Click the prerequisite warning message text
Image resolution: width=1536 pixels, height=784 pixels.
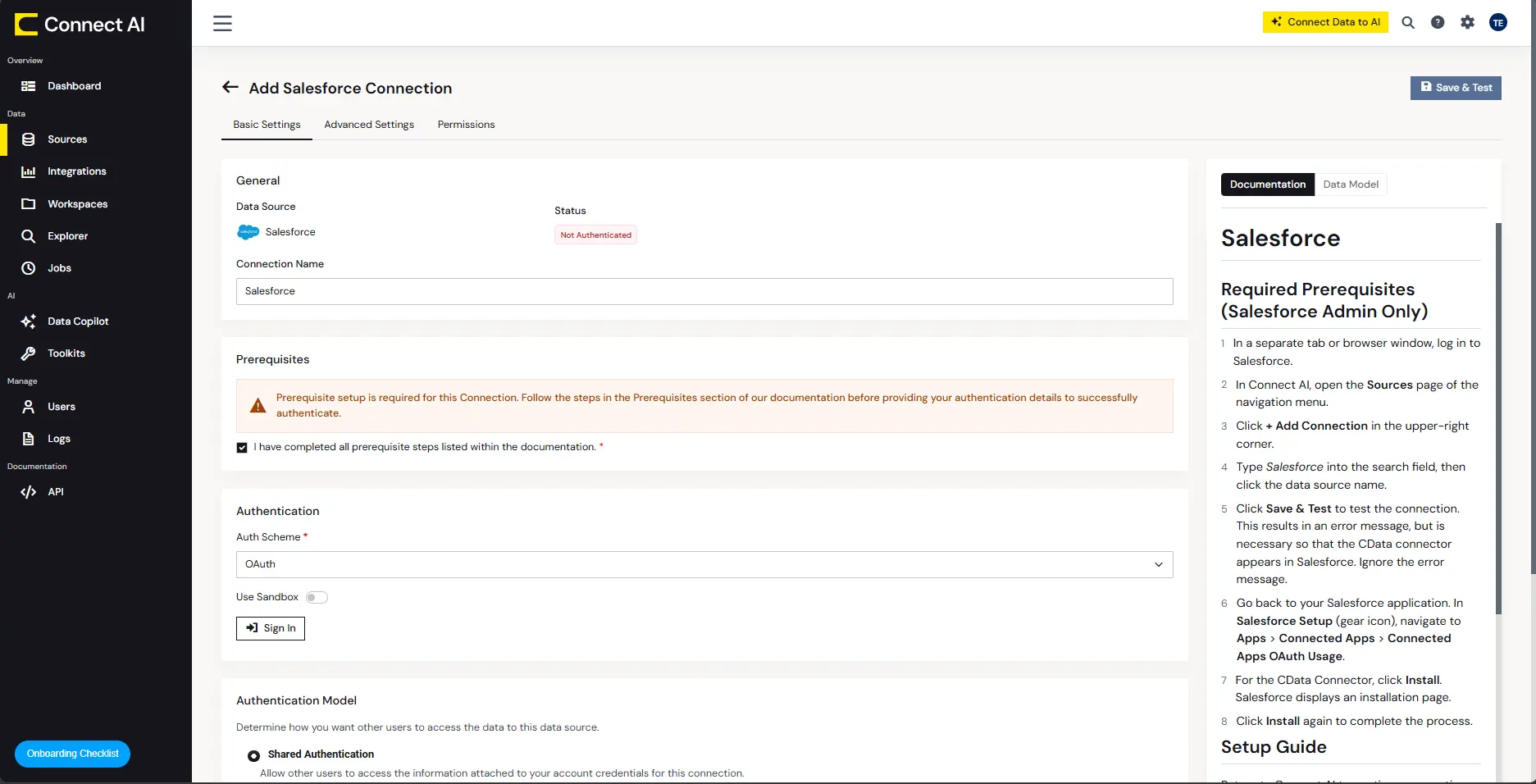(x=707, y=405)
